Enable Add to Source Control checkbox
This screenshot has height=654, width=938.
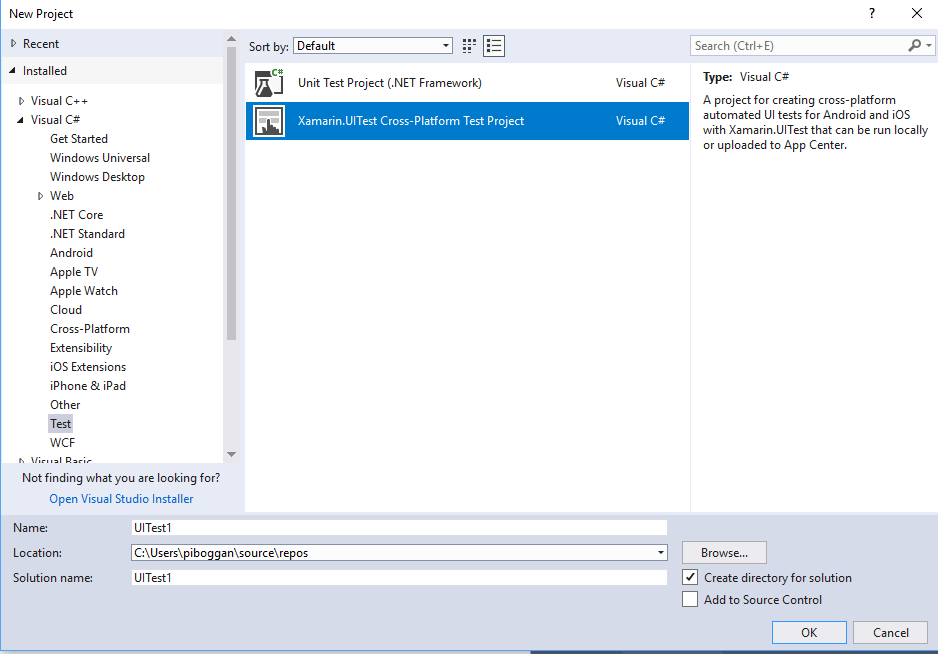click(x=690, y=600)
